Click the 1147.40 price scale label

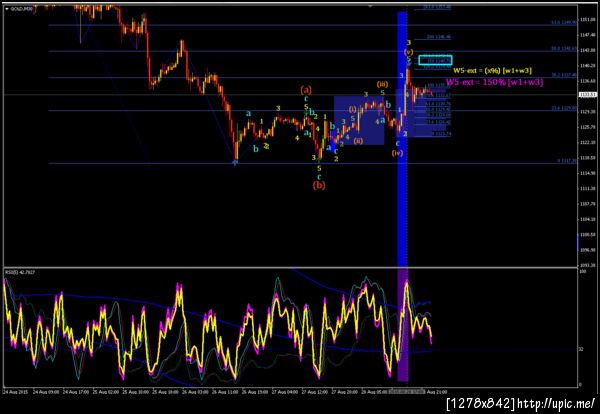587,34
